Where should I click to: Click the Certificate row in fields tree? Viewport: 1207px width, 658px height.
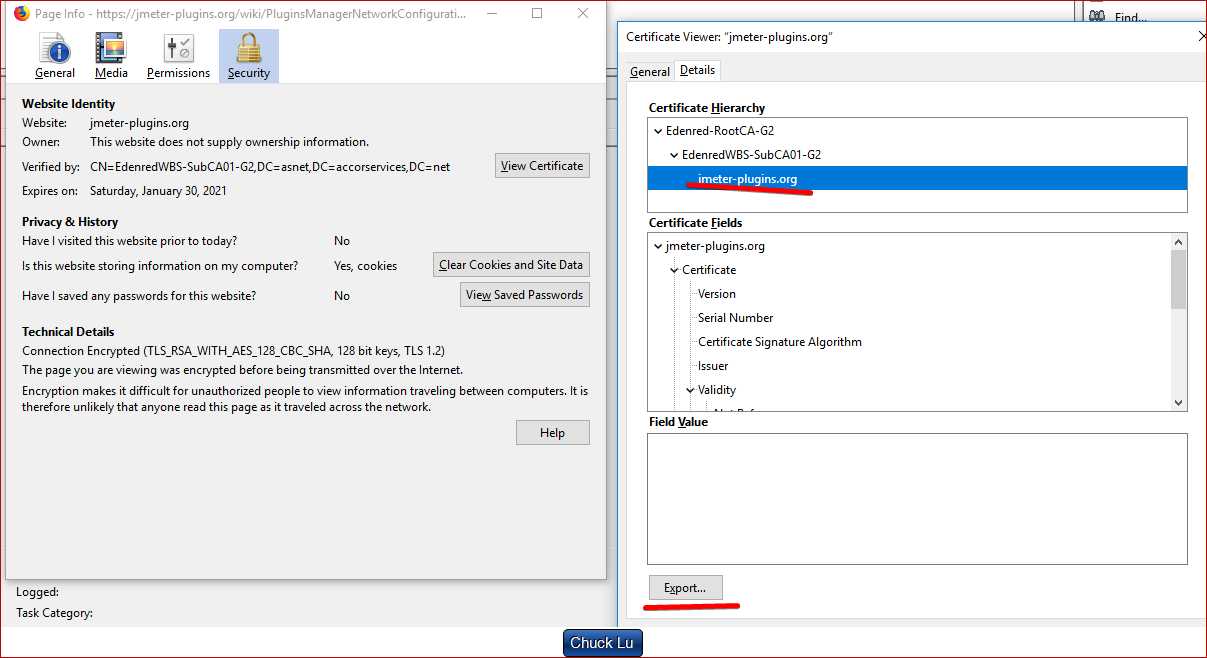(709, 270)
